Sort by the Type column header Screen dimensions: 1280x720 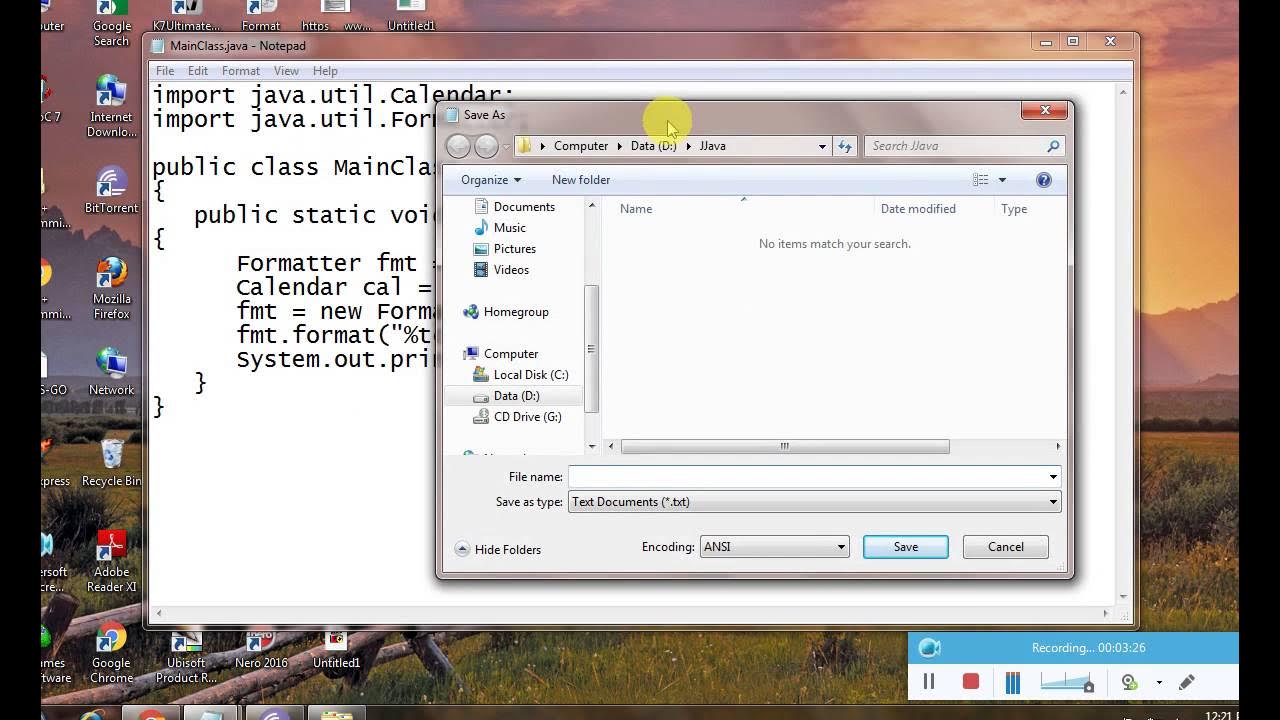click(x=1014, y=209)
